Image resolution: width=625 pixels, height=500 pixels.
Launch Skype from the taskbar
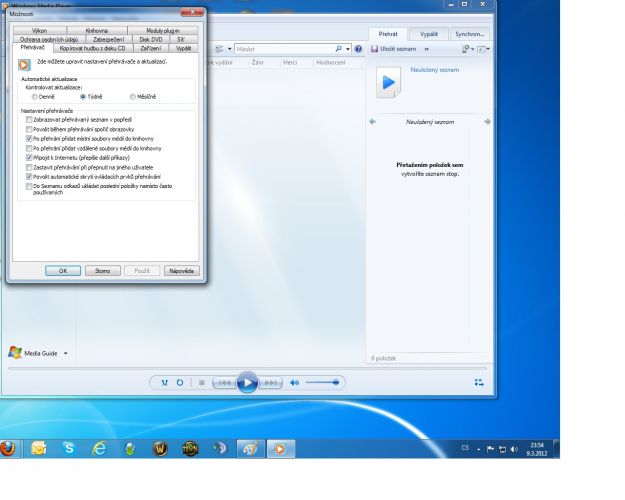(69, 449)
